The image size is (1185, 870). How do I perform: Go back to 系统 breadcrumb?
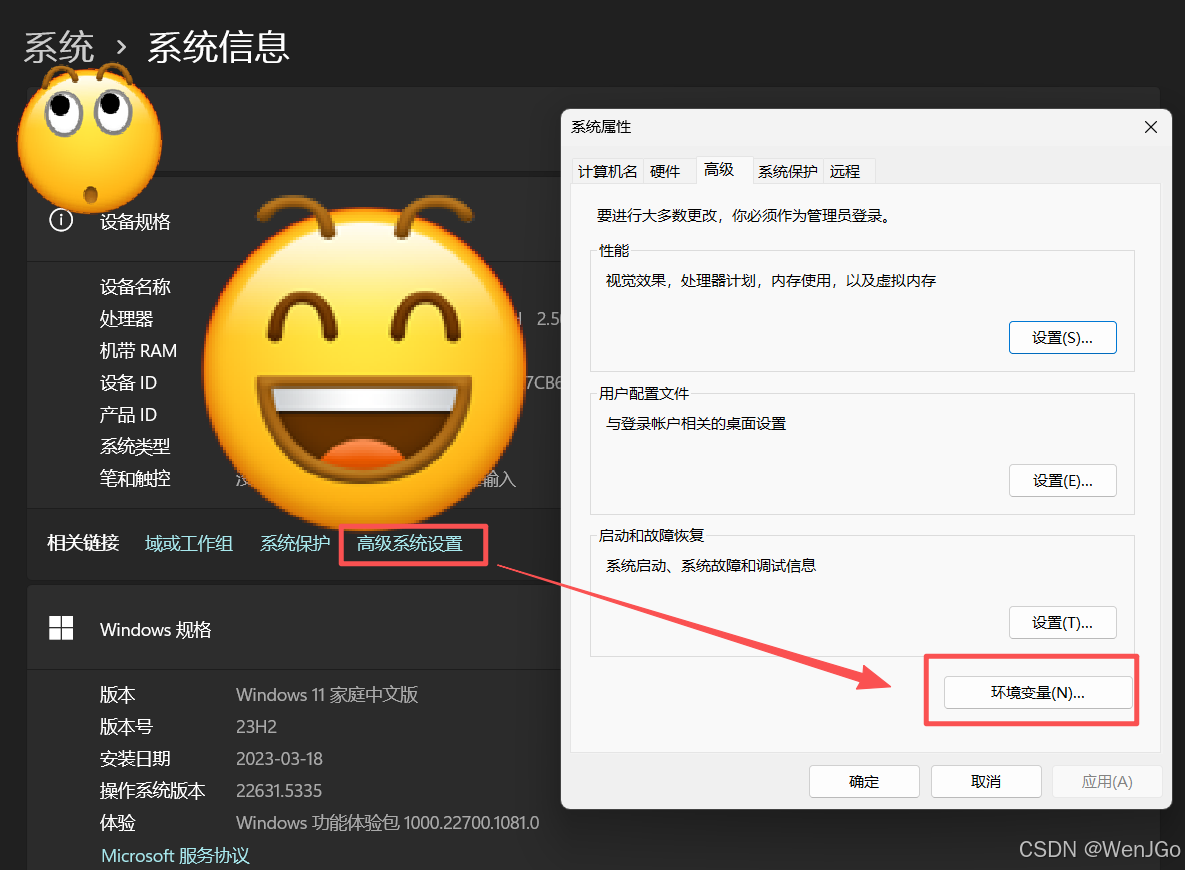point(59,48)
